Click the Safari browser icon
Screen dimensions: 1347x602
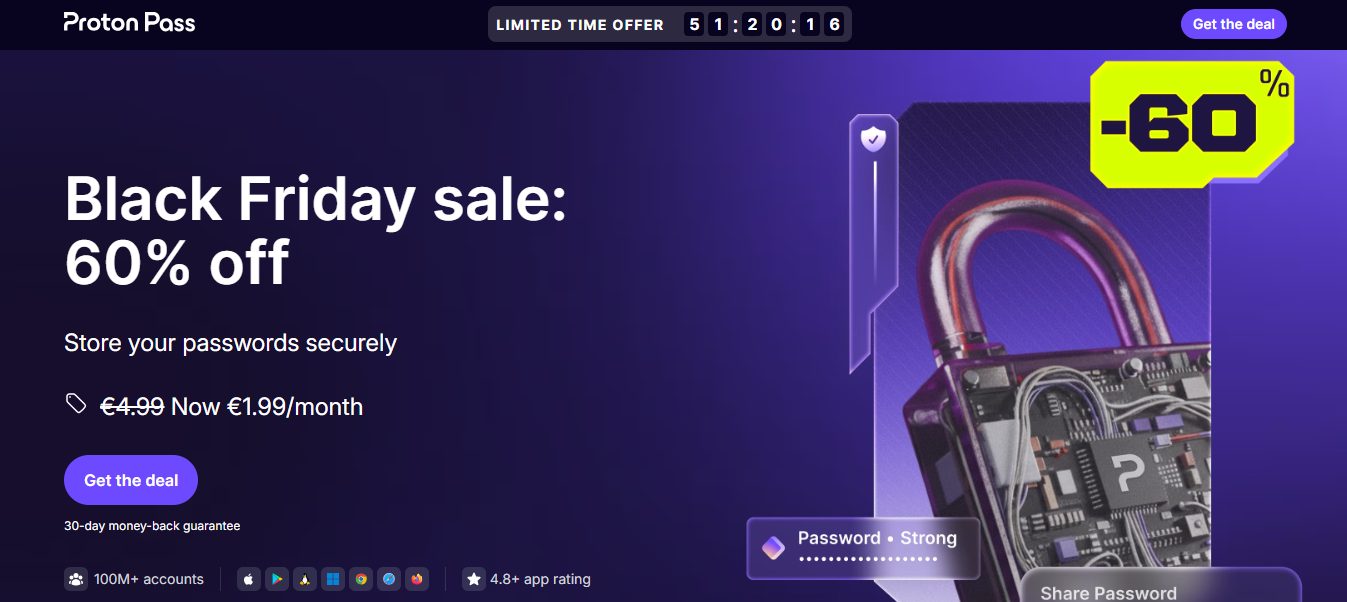point(389,579)
